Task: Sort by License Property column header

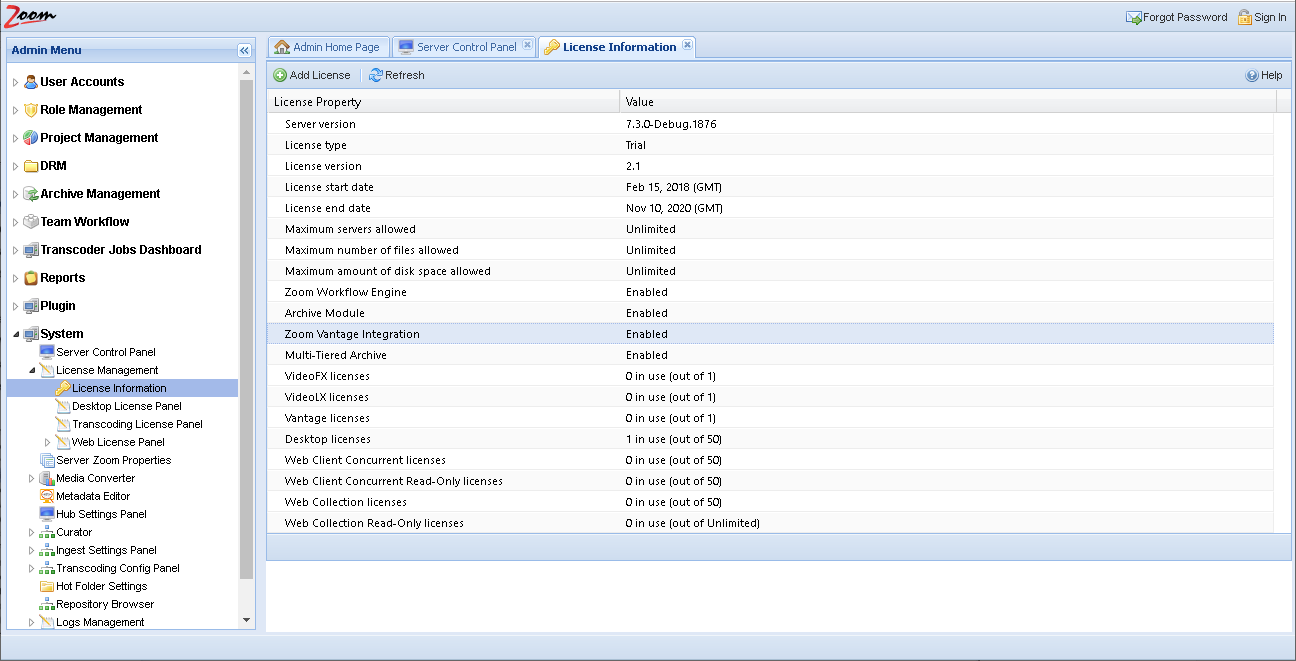Action: coord(443,102)
